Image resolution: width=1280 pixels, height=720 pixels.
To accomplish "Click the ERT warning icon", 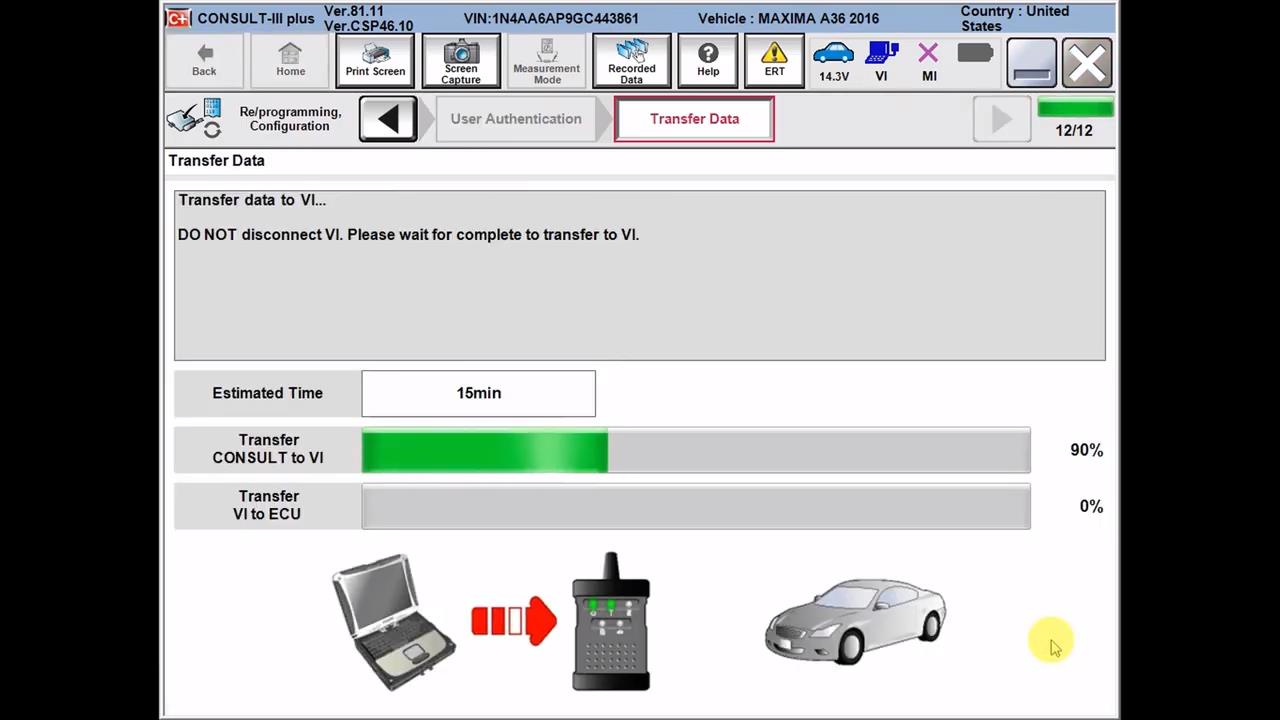I will point(774,61).
